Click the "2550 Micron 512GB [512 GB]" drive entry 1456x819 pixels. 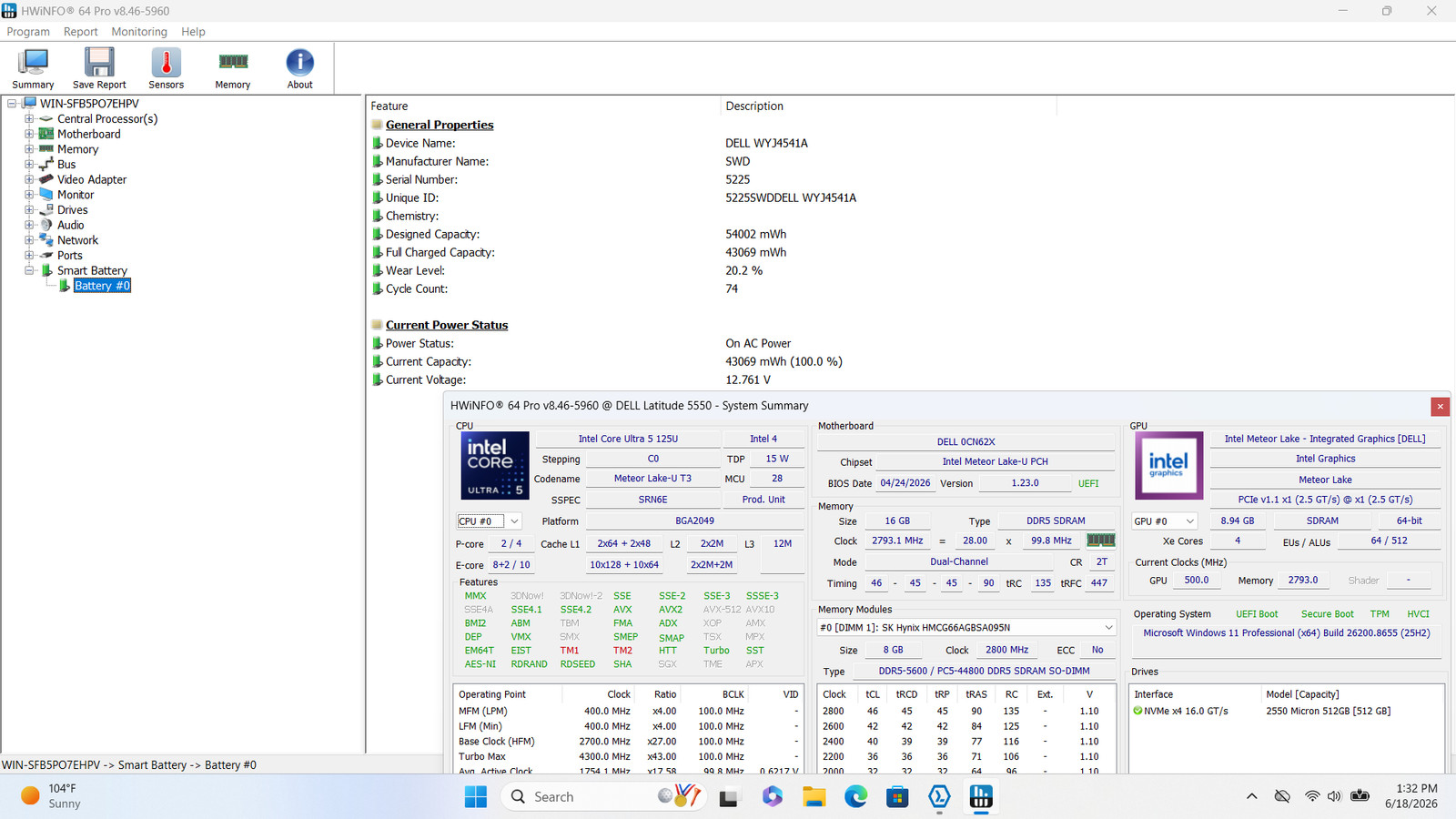(1329, 711)
